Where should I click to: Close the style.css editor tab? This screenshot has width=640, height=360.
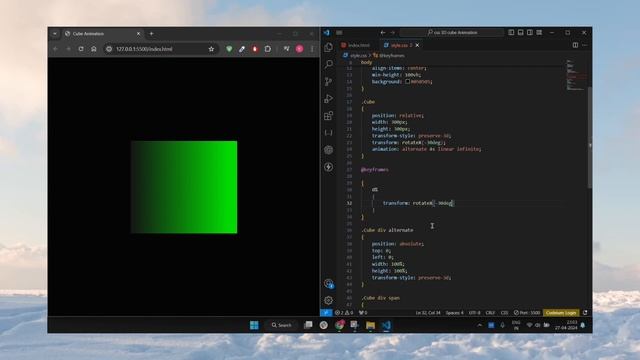417,45
